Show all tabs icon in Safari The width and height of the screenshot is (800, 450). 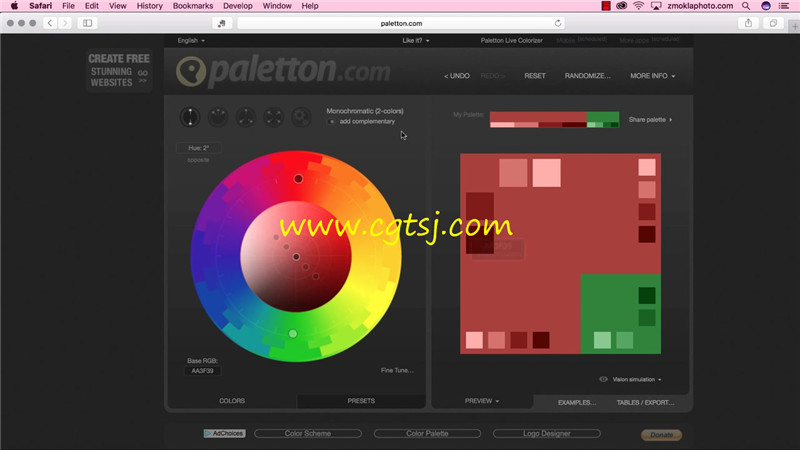(x=773, y=23)
